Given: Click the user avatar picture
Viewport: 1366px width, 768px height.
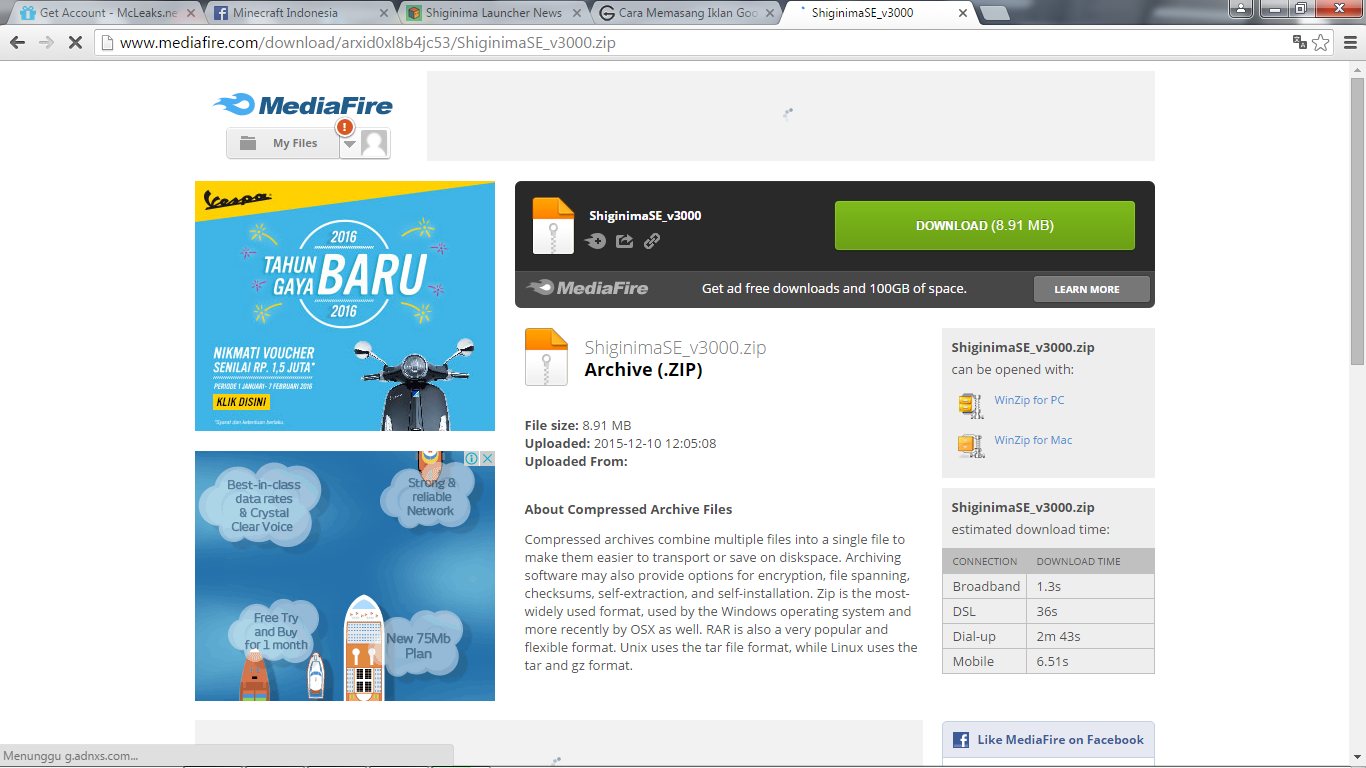Looking at the screenshot, I should (374, 144).
